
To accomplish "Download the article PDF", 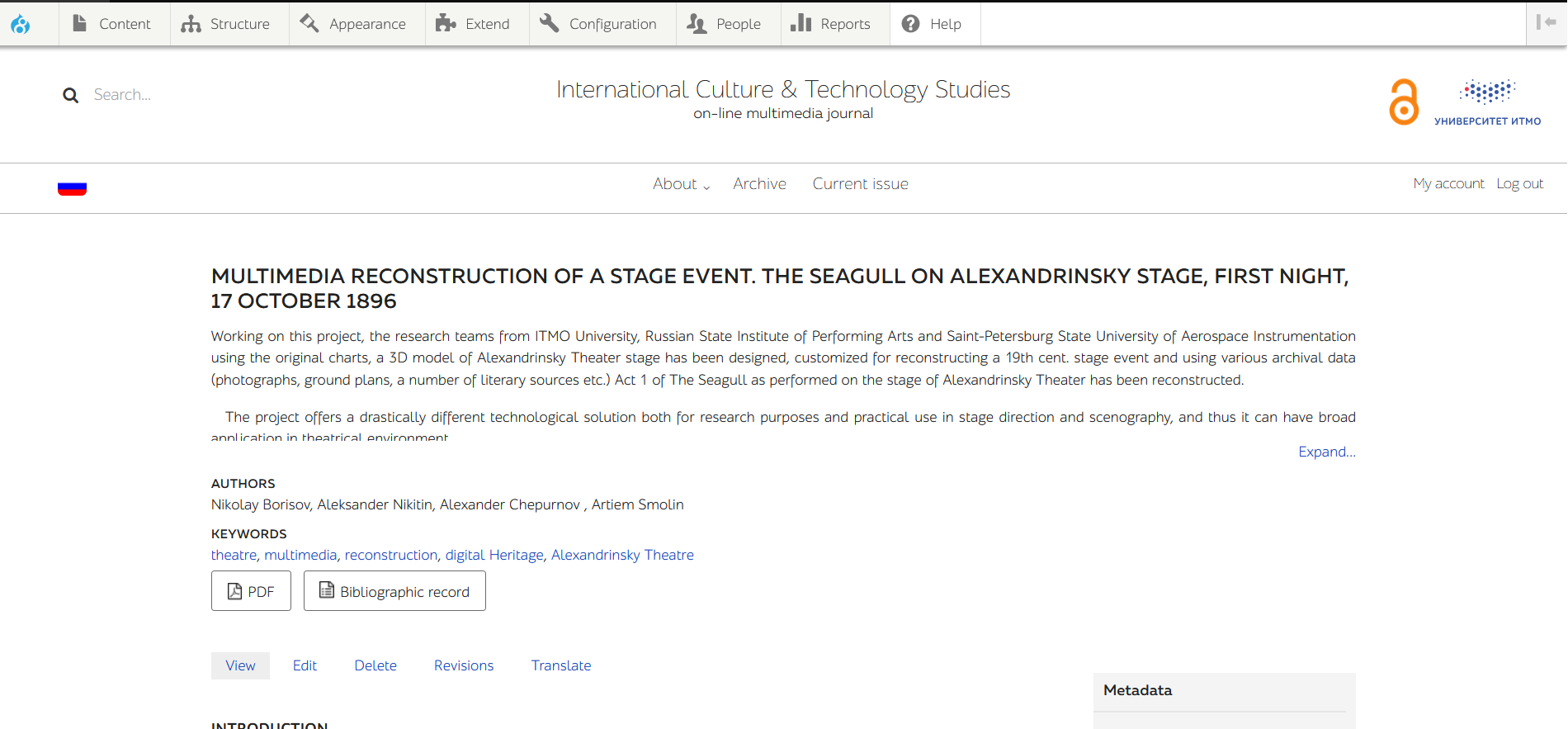I will coord(251,591).
